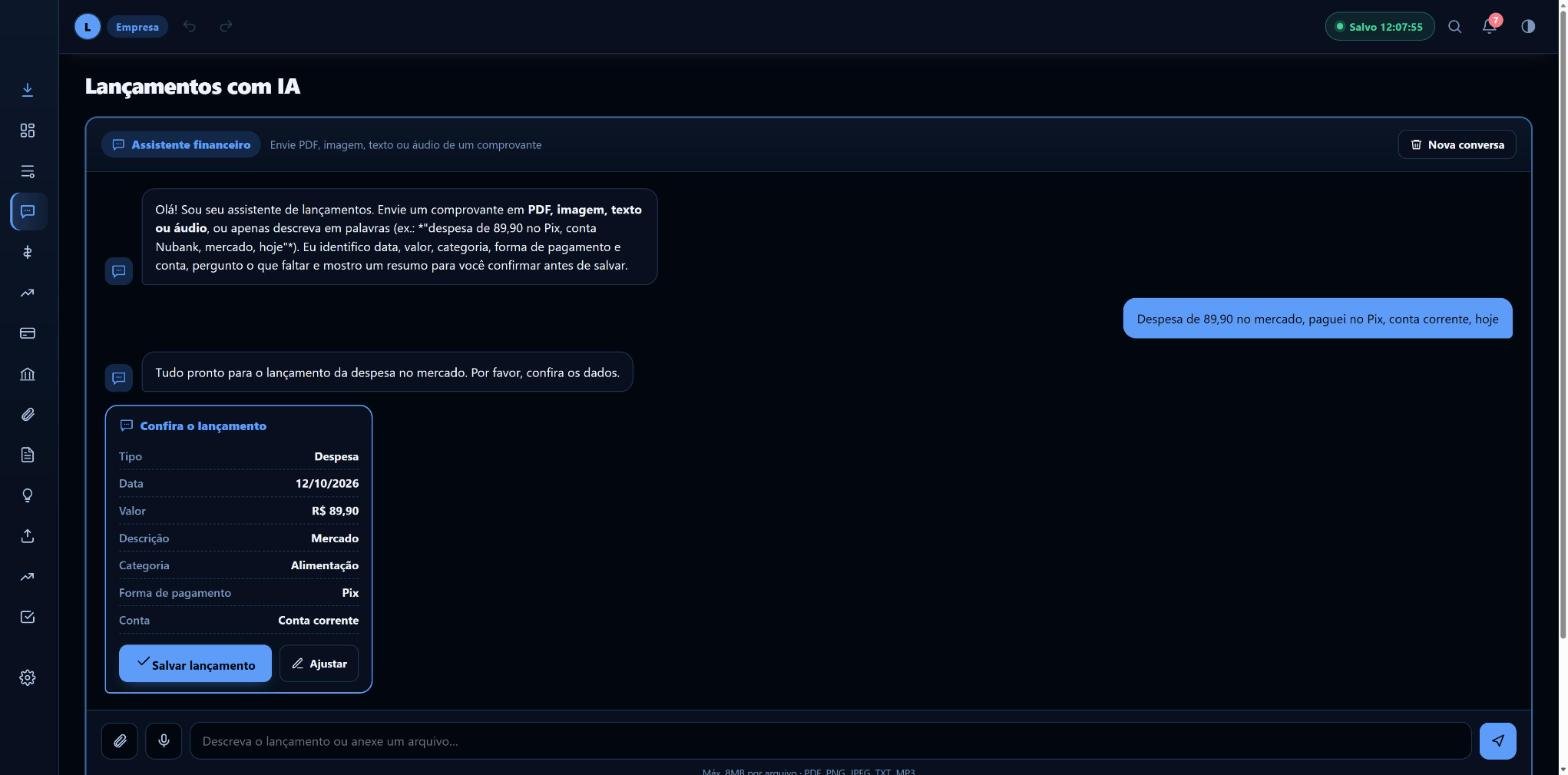Open the notifications bell with badge
This screenshot has width=1568, height=775.
point(1490,26)
